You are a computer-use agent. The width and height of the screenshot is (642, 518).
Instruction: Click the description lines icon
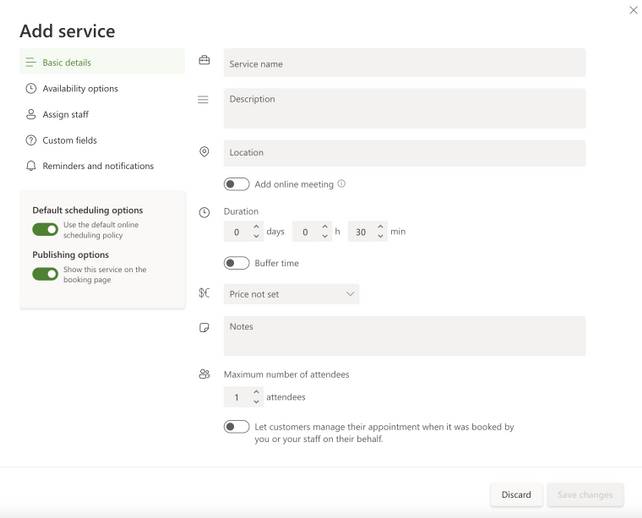[x=204, y=100]
